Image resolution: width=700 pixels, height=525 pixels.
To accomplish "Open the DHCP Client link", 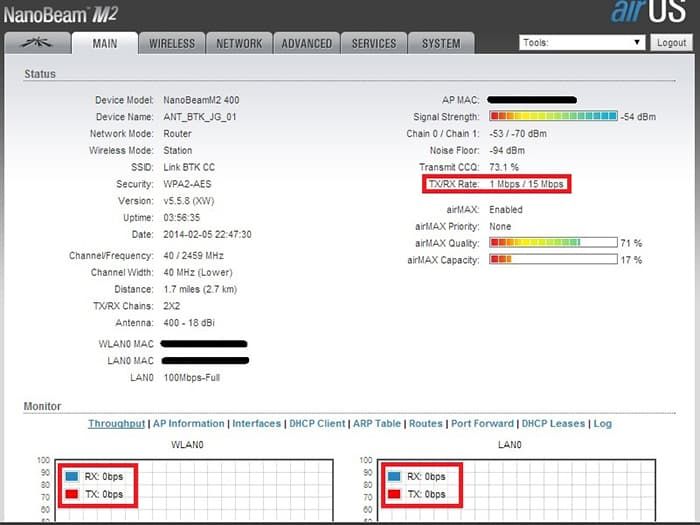I will pyautogui.click(x=317, y=424).
